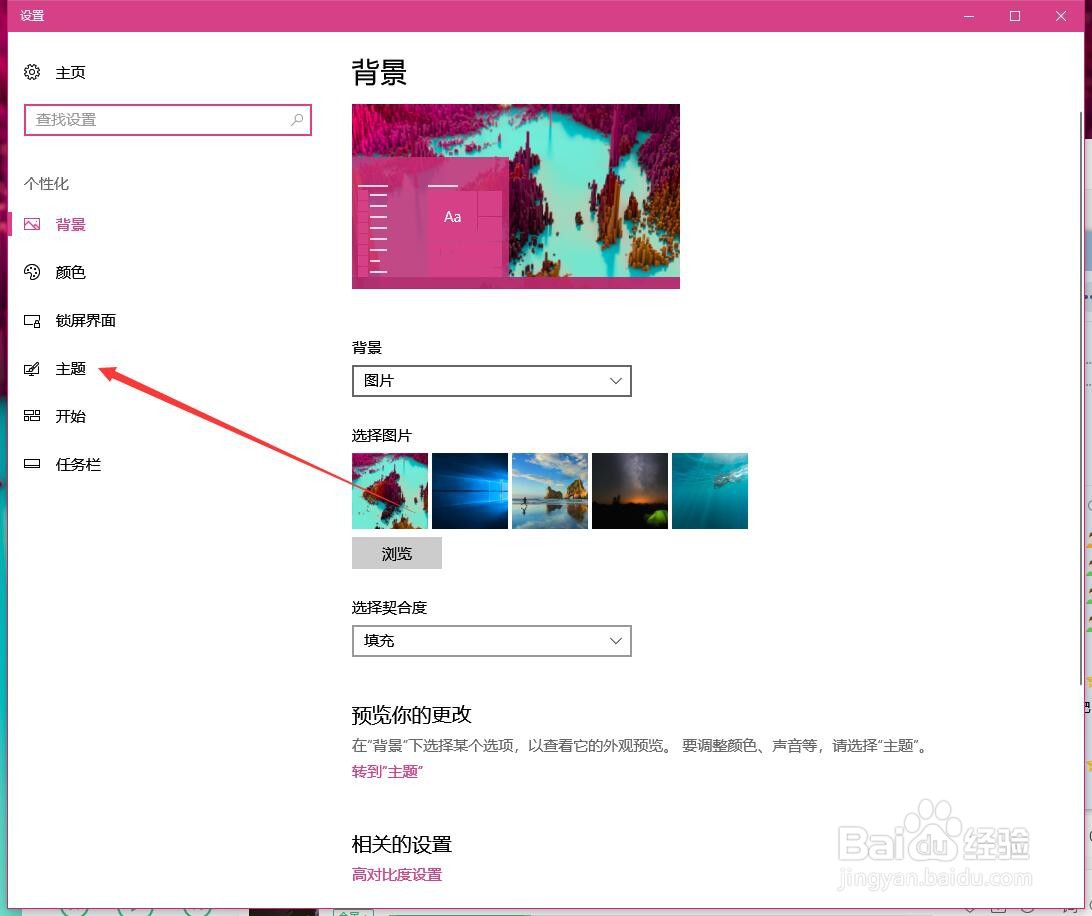Click the home gear icon
Viewport: 1092px width, 916px height.
32,72
